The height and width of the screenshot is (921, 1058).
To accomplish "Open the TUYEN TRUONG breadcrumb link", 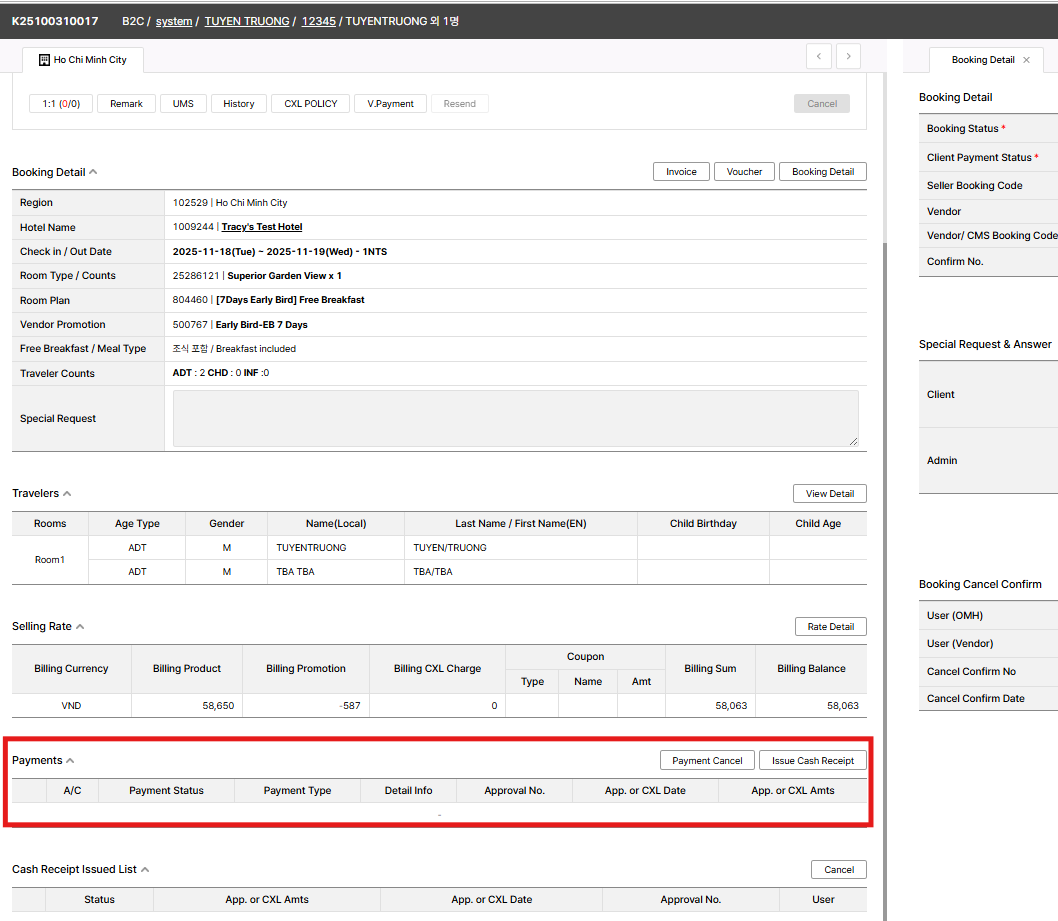I will tap(247, 21).
